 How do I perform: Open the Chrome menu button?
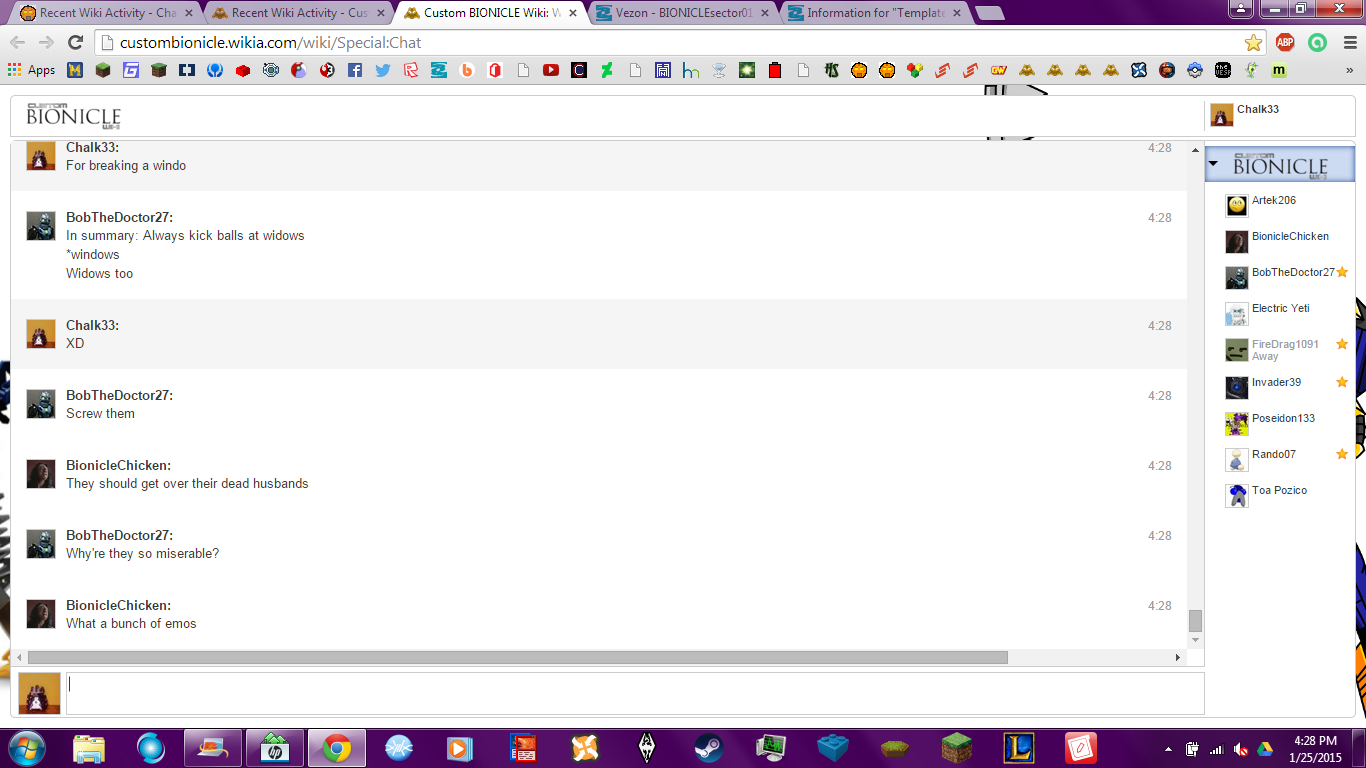1350,42
